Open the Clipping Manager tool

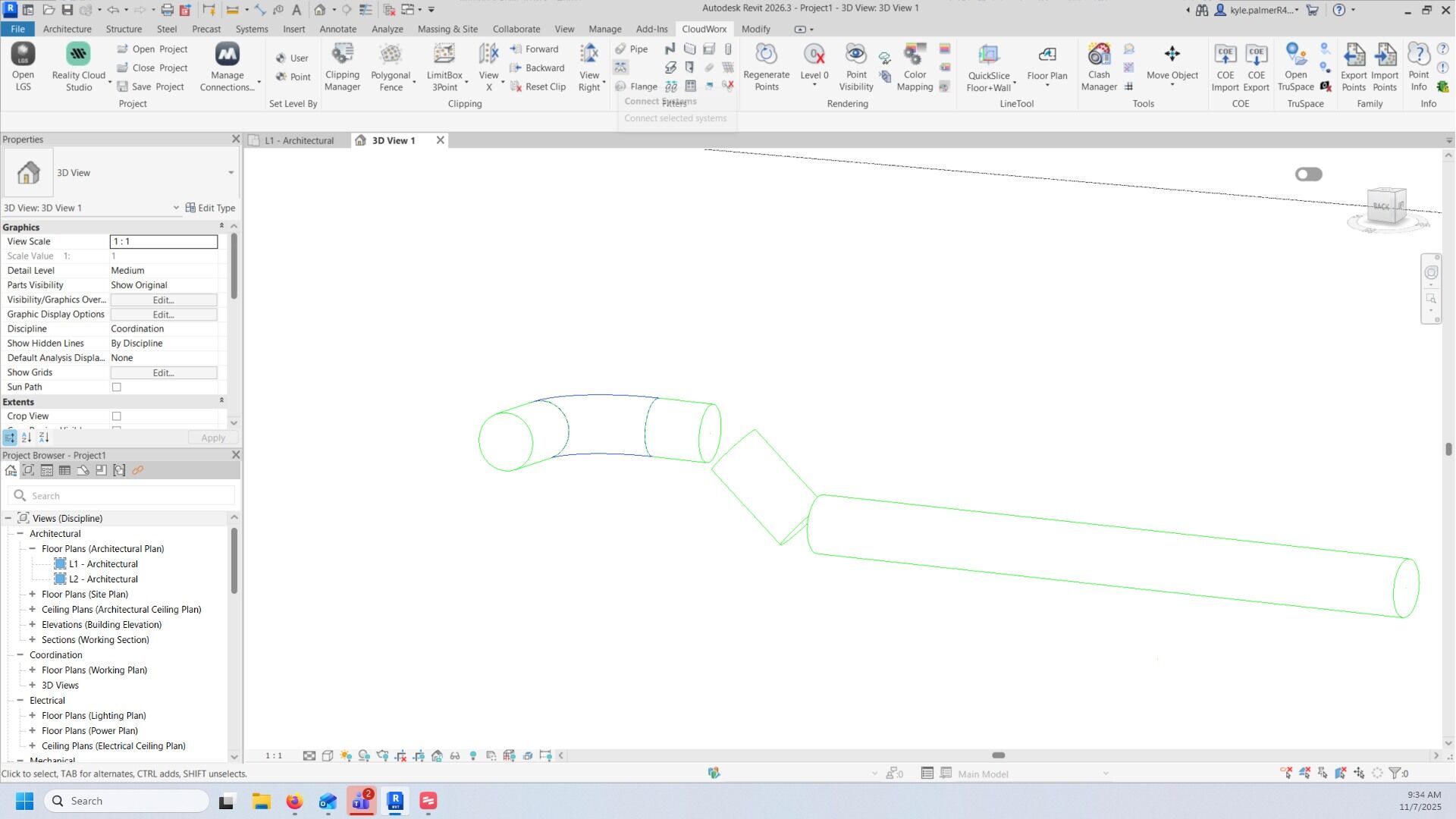[x=342, y=66]
